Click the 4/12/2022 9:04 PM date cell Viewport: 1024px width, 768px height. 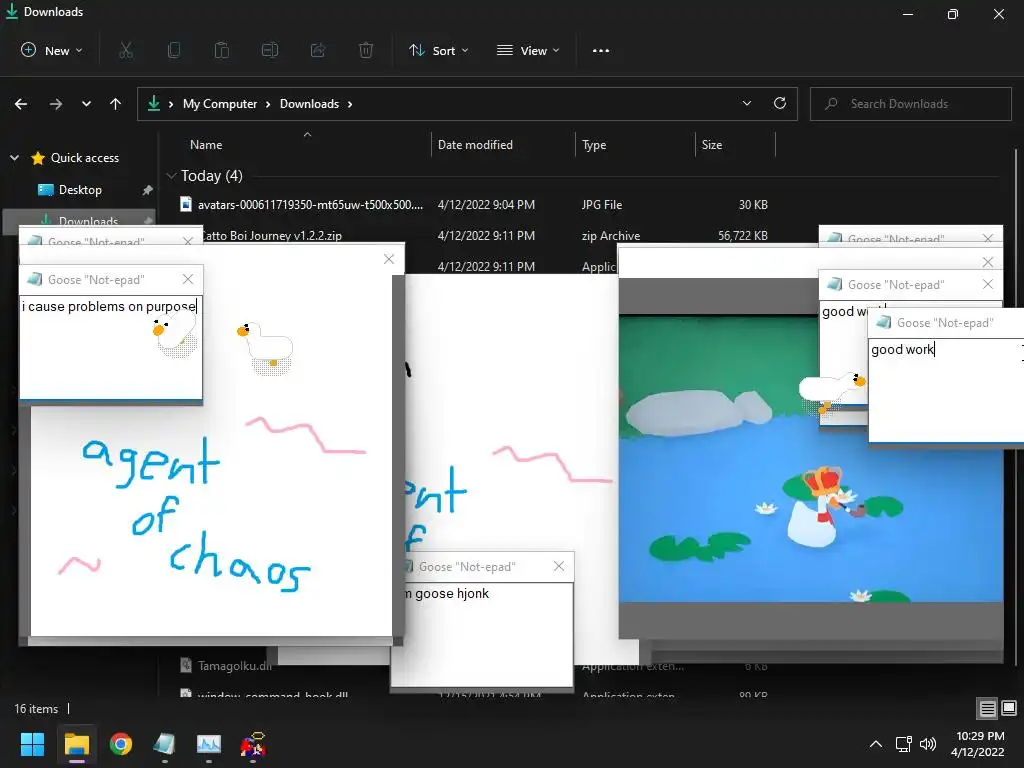486,204
